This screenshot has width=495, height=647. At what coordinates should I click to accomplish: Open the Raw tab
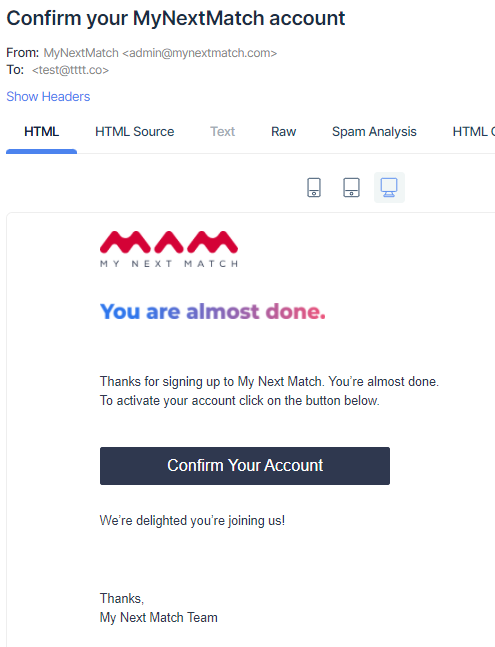tap(283, 132)
